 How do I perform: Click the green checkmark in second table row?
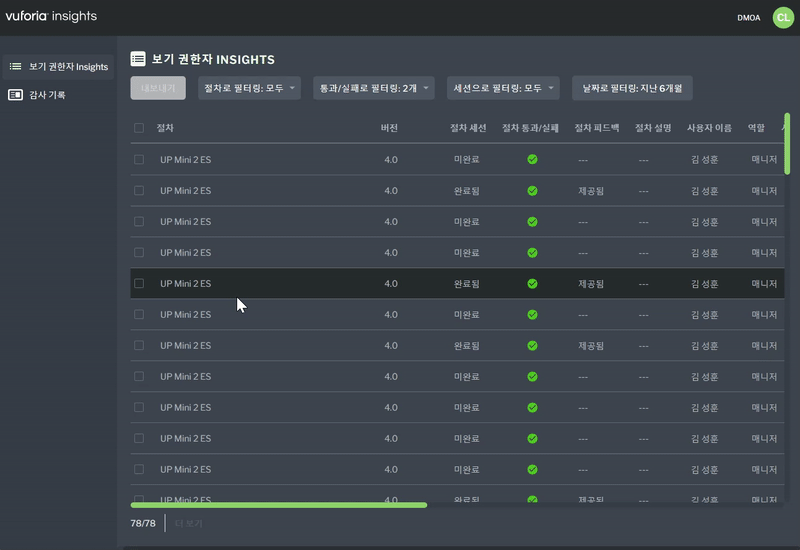point(532,190)
